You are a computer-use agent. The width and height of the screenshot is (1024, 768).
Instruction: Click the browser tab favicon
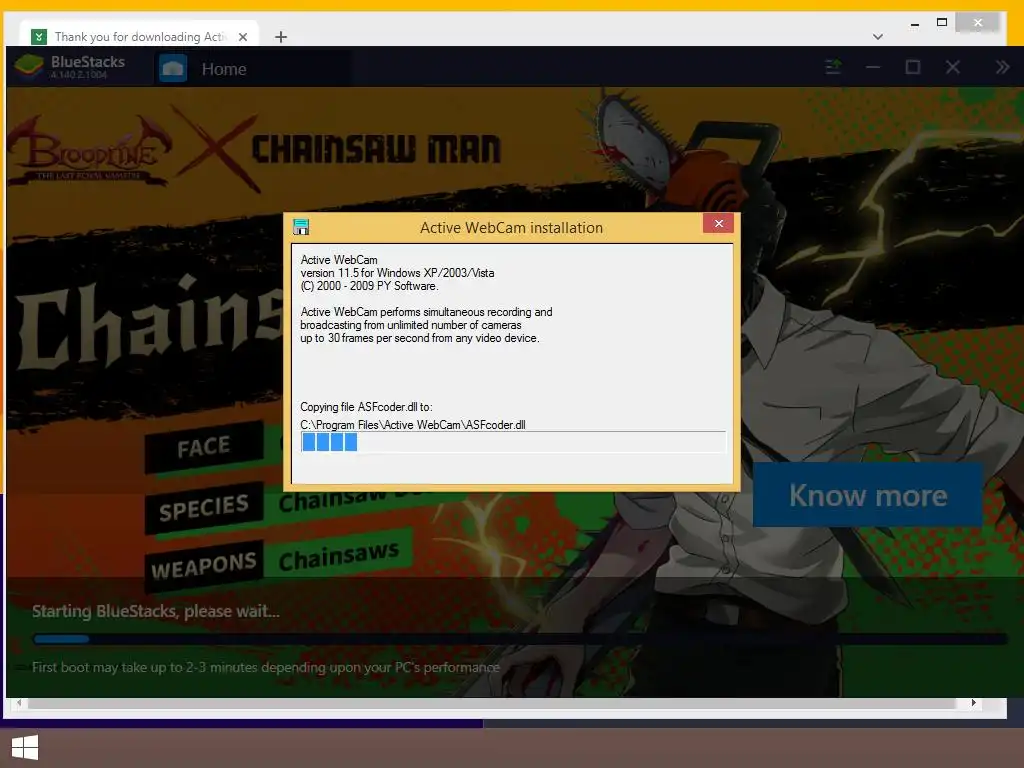(39, 37)
